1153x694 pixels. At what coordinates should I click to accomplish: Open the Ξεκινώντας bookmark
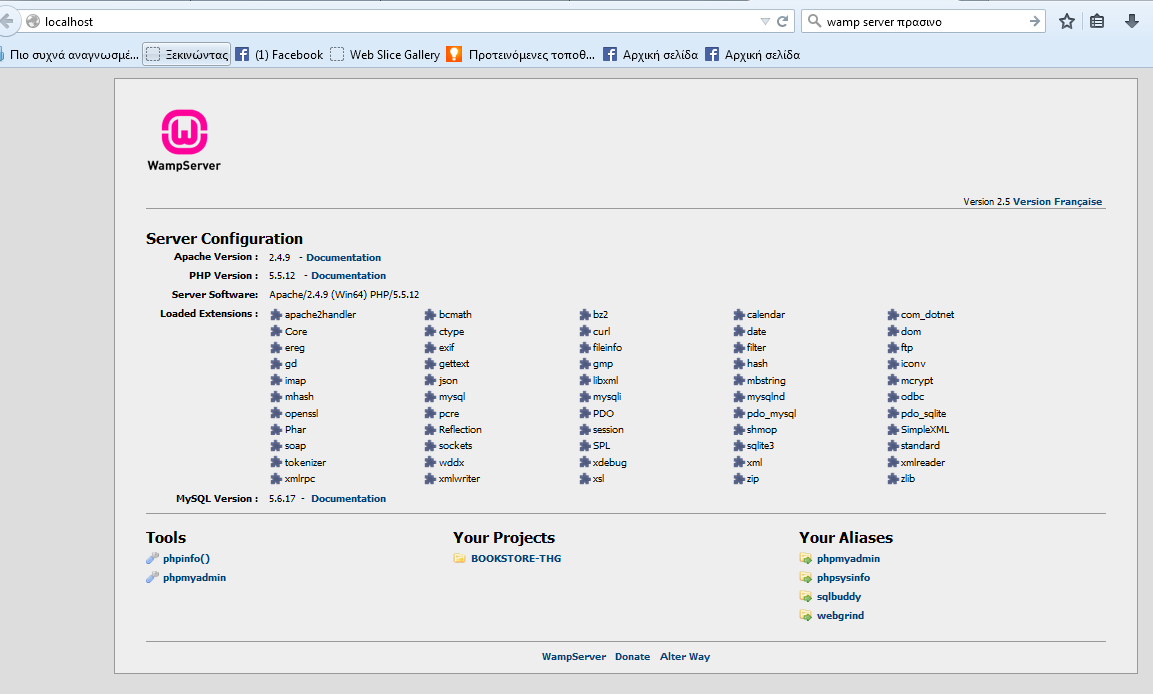pos(187,54)
